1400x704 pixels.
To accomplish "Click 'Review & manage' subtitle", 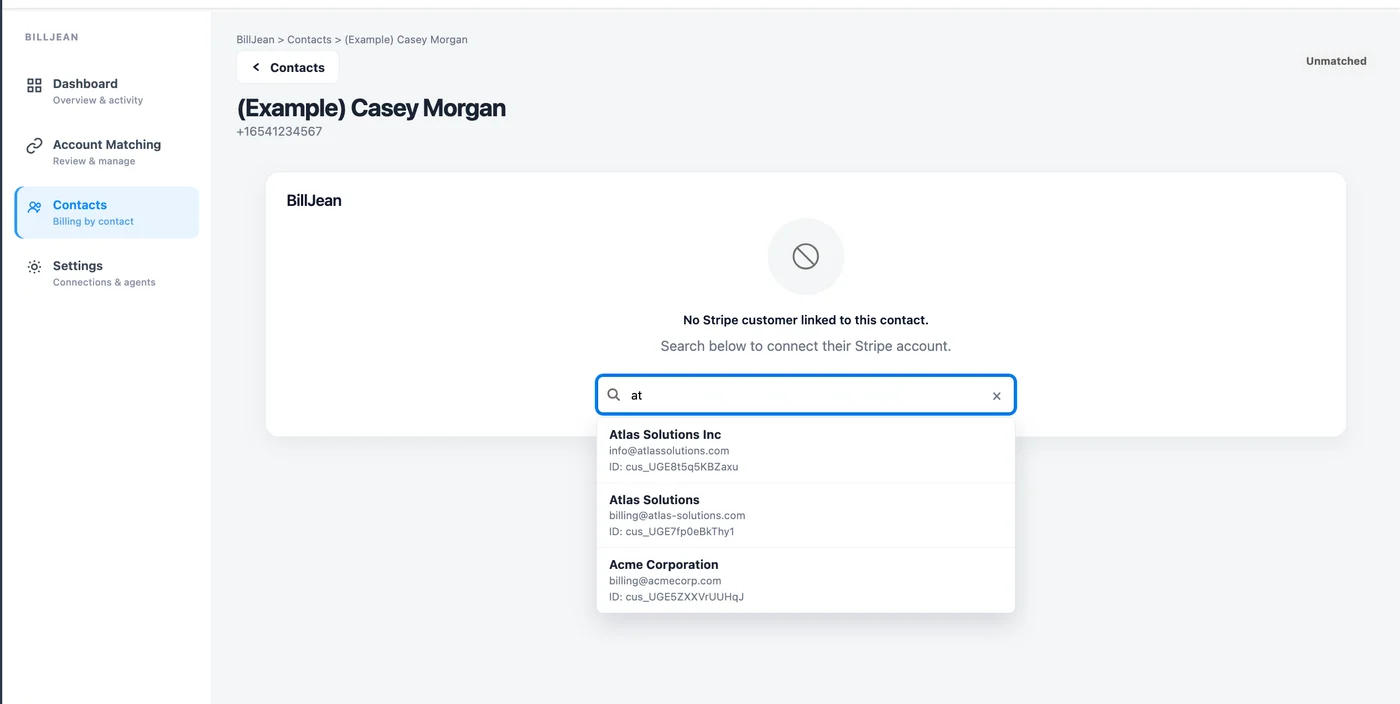I will pos(94,161).
